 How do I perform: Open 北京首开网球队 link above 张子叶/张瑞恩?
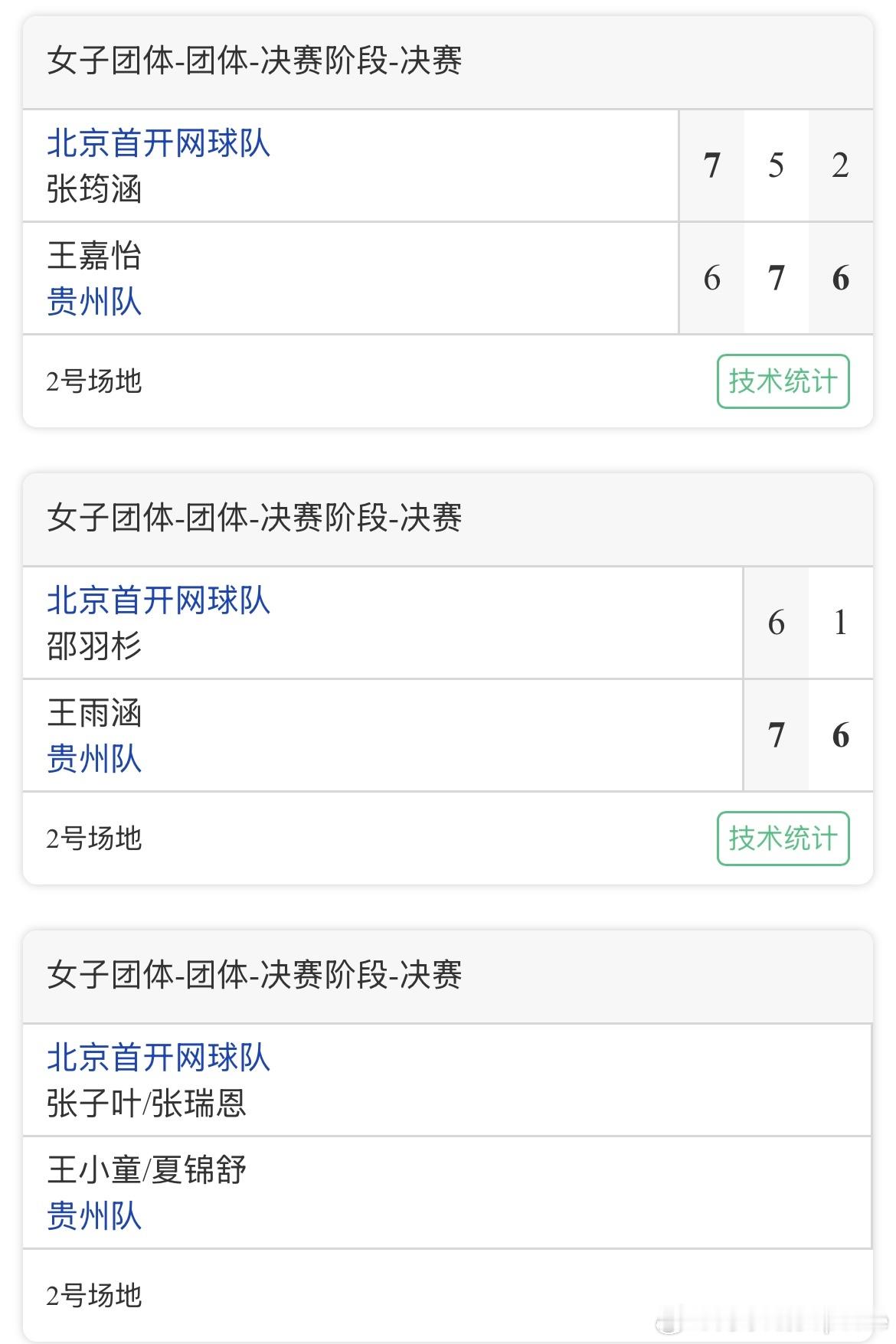tap(159, 1058)
